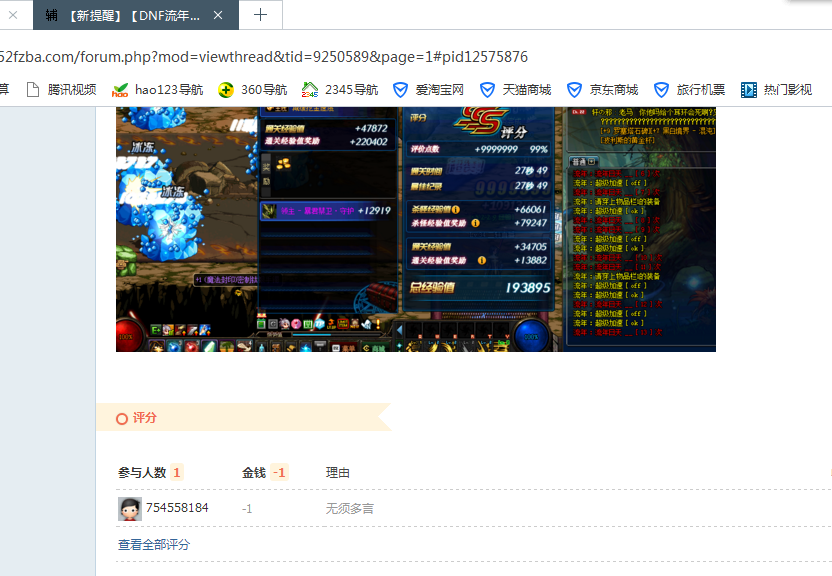
Task: Close the DNF流年 forum tab
Action: (218, 15)
